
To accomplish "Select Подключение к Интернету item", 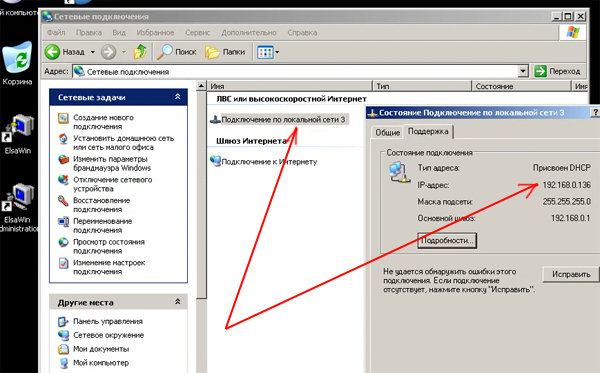I will click(x=269, y=162).
